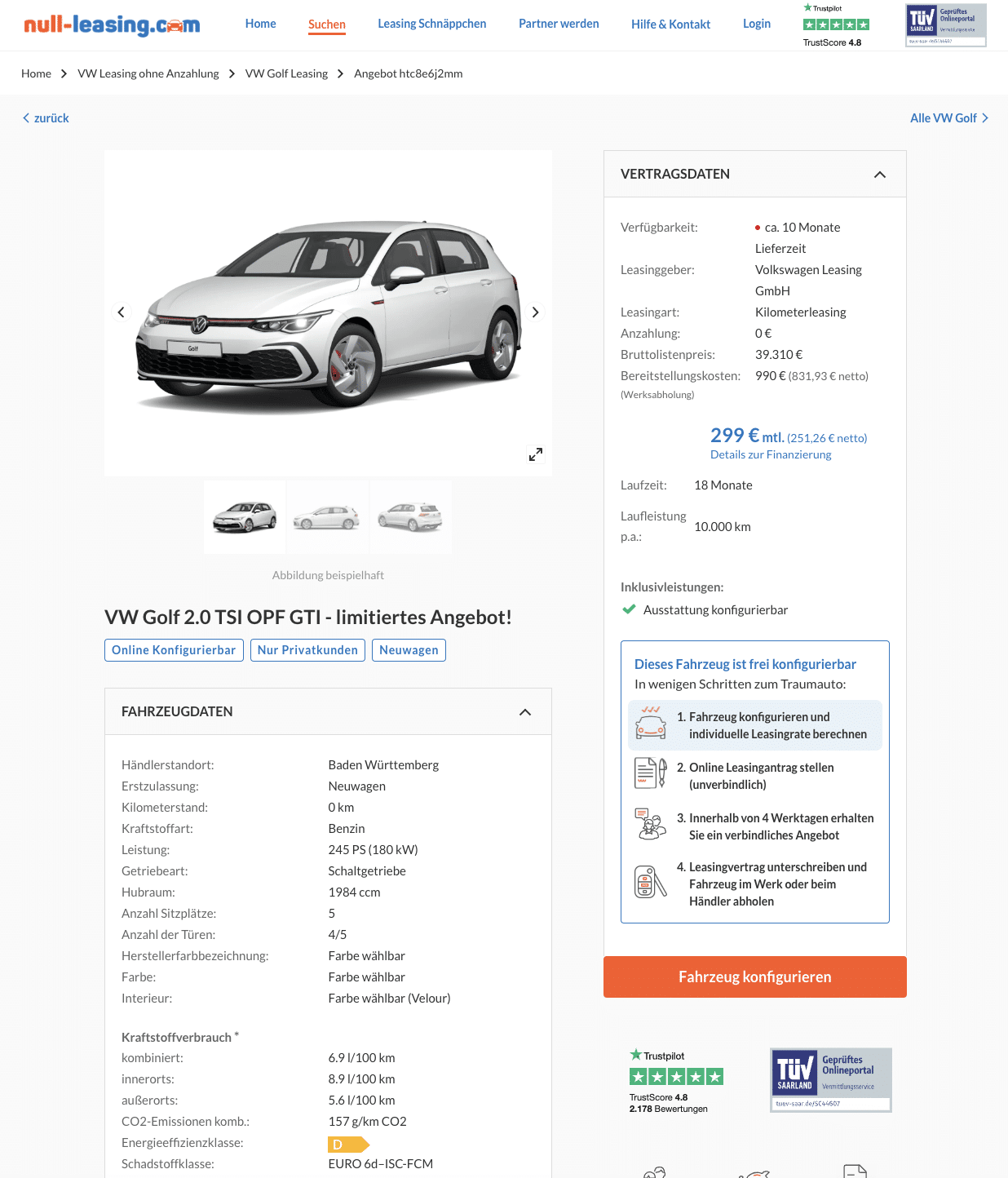Click the Angebot htc8e6j2mm breadcrumb text
Image resolution: width=1008 pixels, height=1178 pixels.
pyautogui.click(x=408, y=73)
